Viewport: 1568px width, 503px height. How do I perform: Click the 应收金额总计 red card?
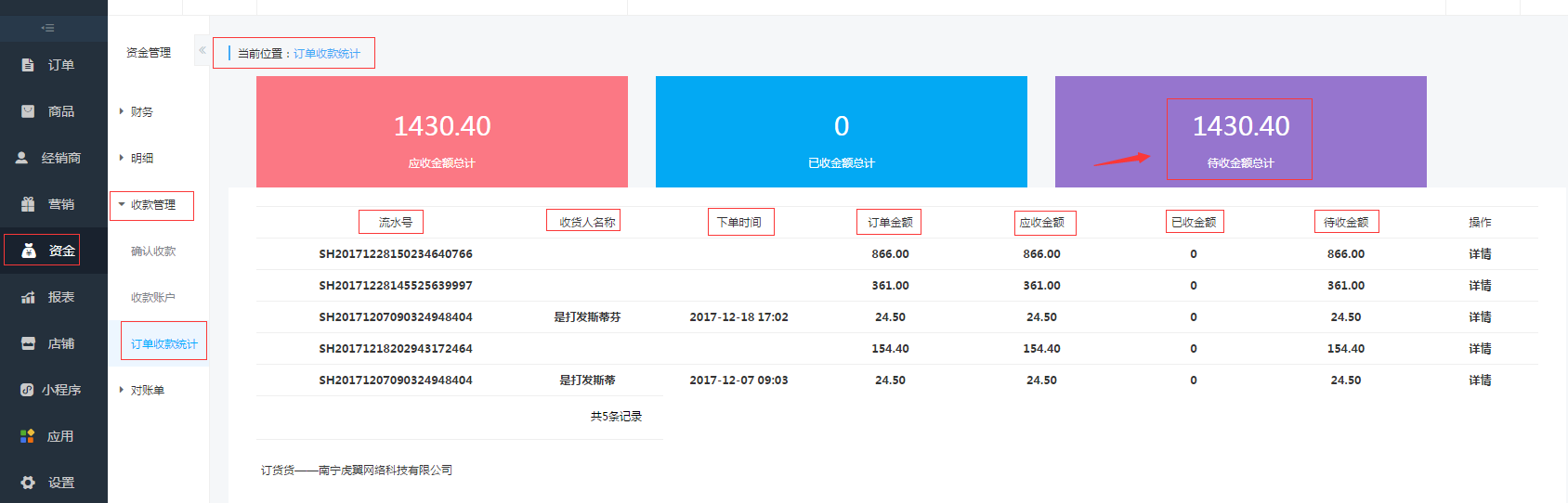442,132
